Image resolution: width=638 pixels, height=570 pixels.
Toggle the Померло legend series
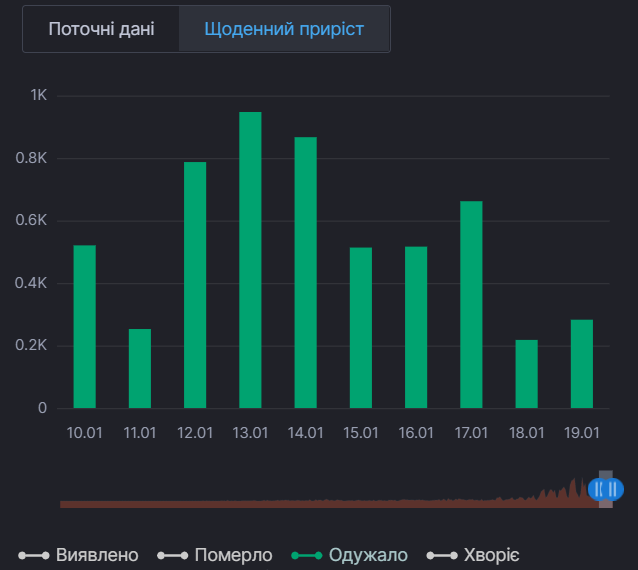pyautogui.click(x=233, y=555)
